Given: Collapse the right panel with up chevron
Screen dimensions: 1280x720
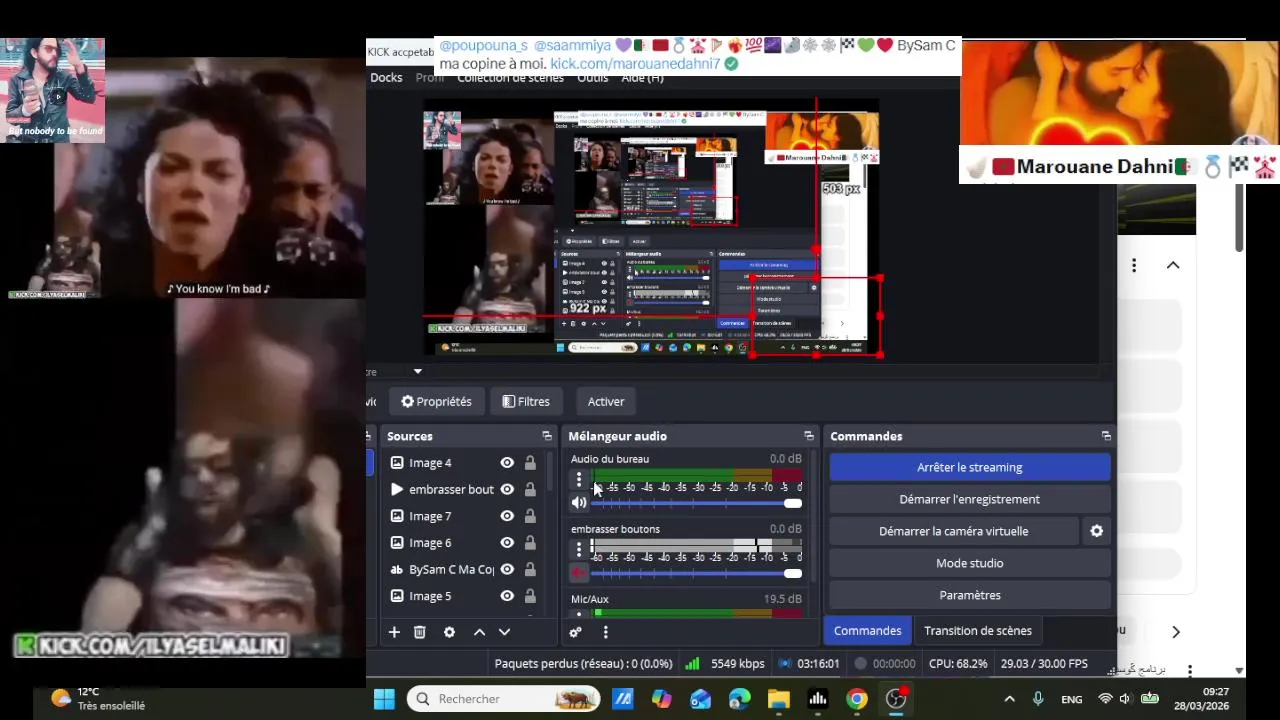Looking at the screenshot, I should (1173, 265).
